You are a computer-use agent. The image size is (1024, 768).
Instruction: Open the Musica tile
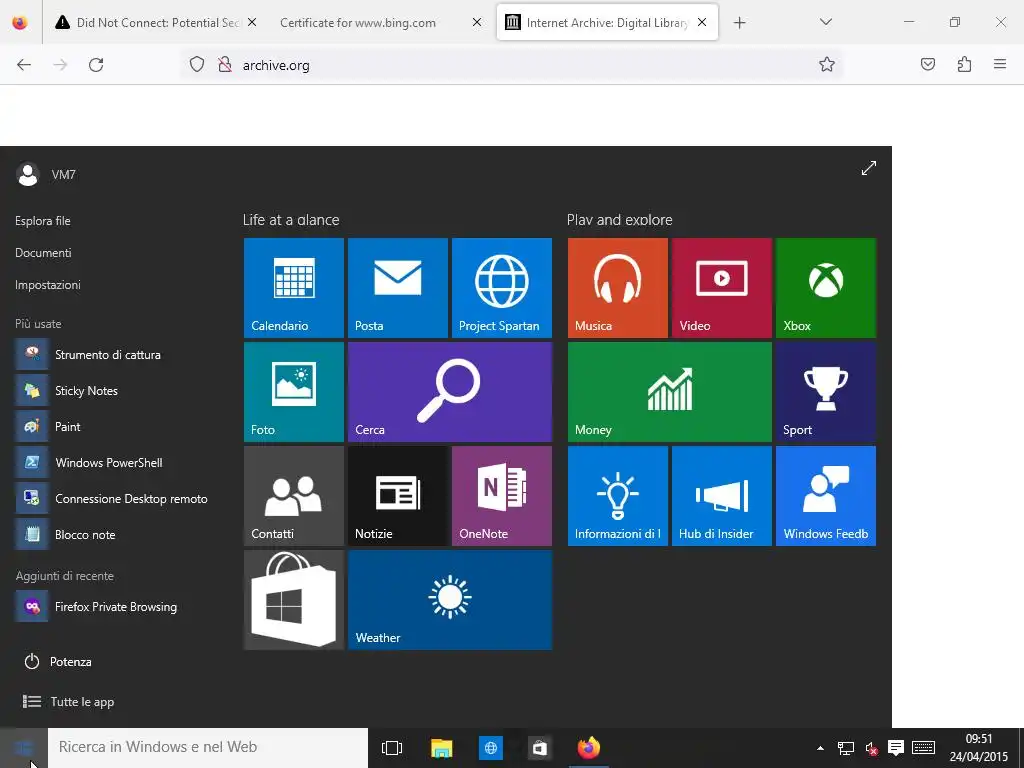[617, 287]
